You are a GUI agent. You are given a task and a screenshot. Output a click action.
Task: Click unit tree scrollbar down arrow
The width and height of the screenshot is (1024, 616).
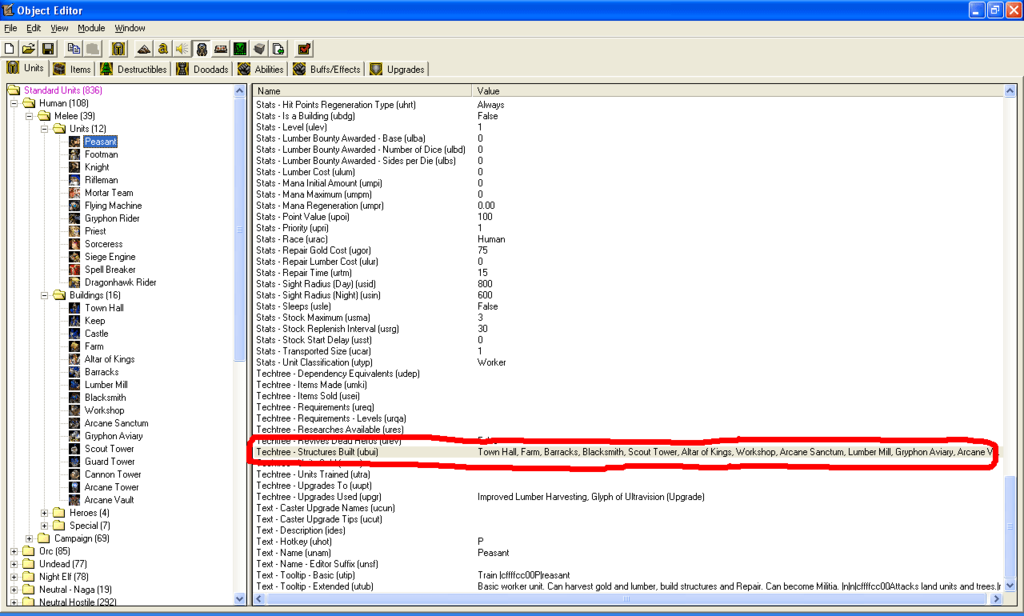[239, 598]
